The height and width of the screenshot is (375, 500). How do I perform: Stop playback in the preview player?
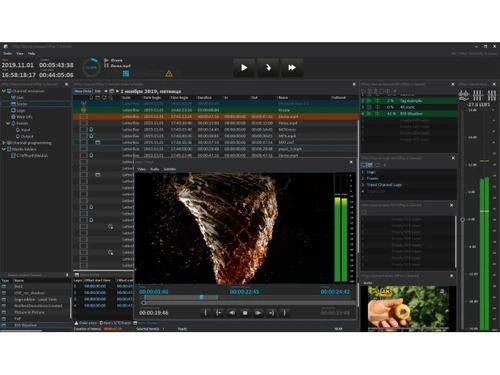coord(245,313)
